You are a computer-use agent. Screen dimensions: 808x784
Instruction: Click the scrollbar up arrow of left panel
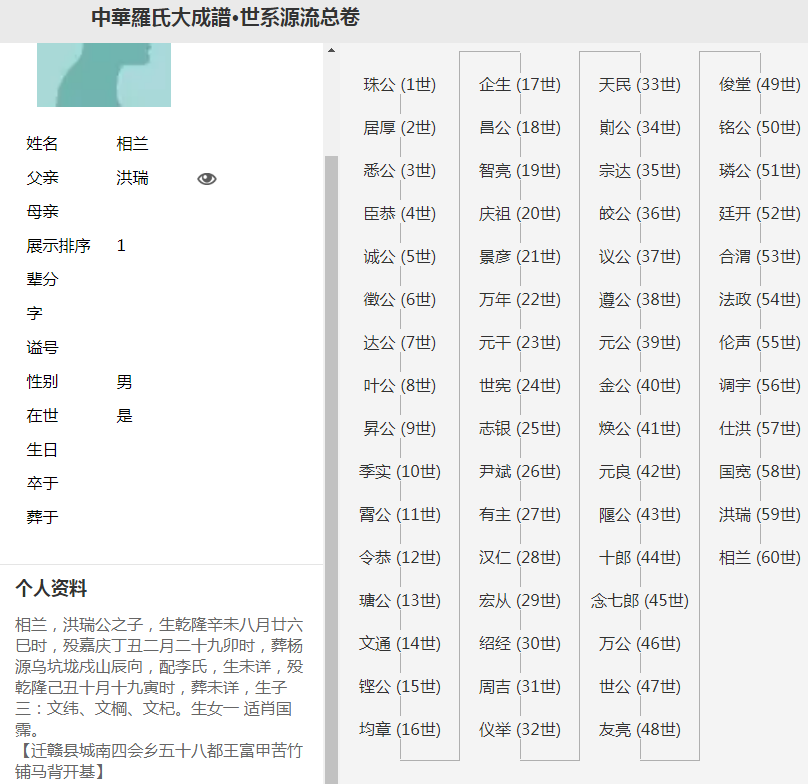[331, 51]
